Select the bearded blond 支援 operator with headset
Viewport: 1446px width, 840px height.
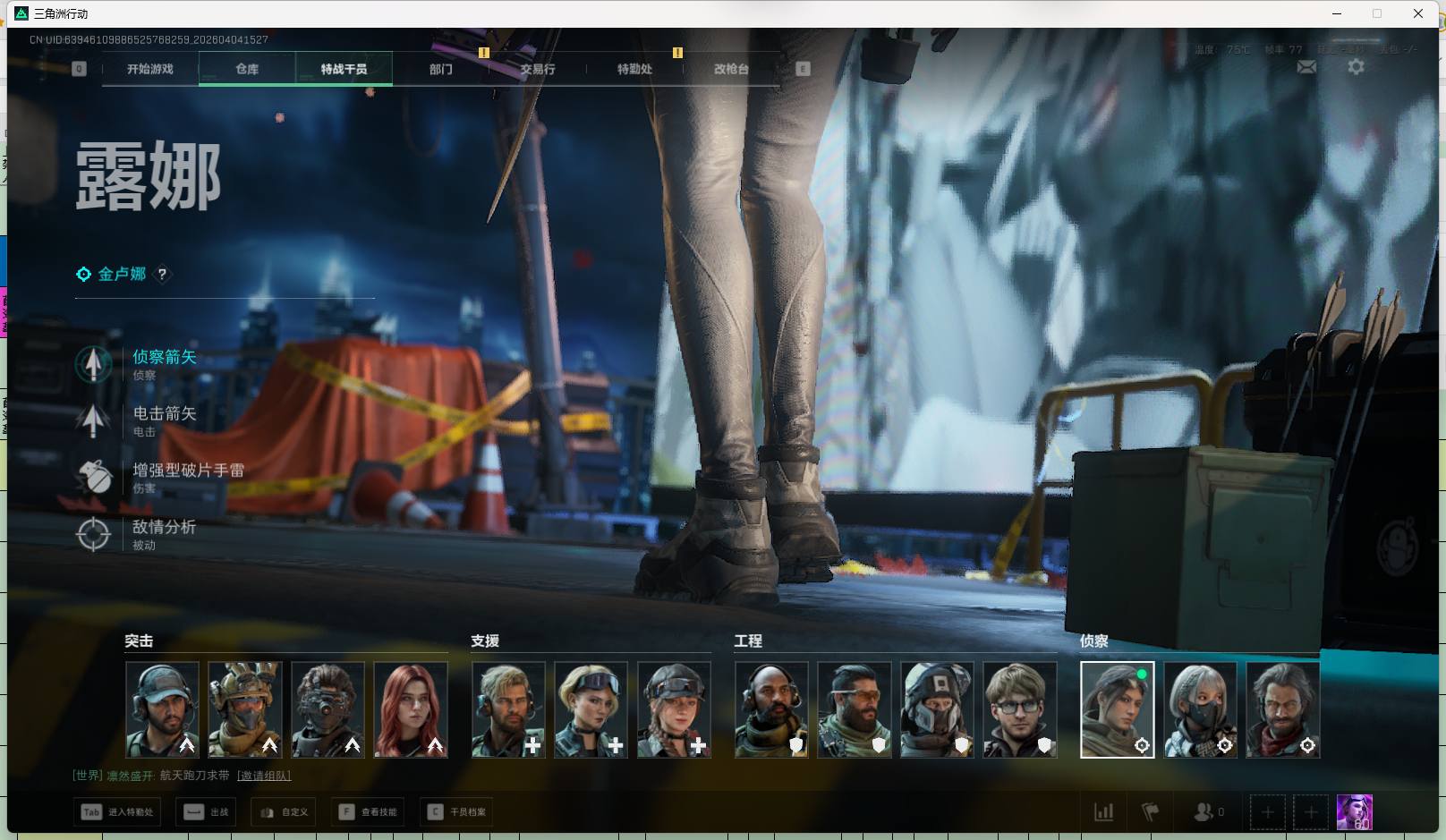point(508,709)
